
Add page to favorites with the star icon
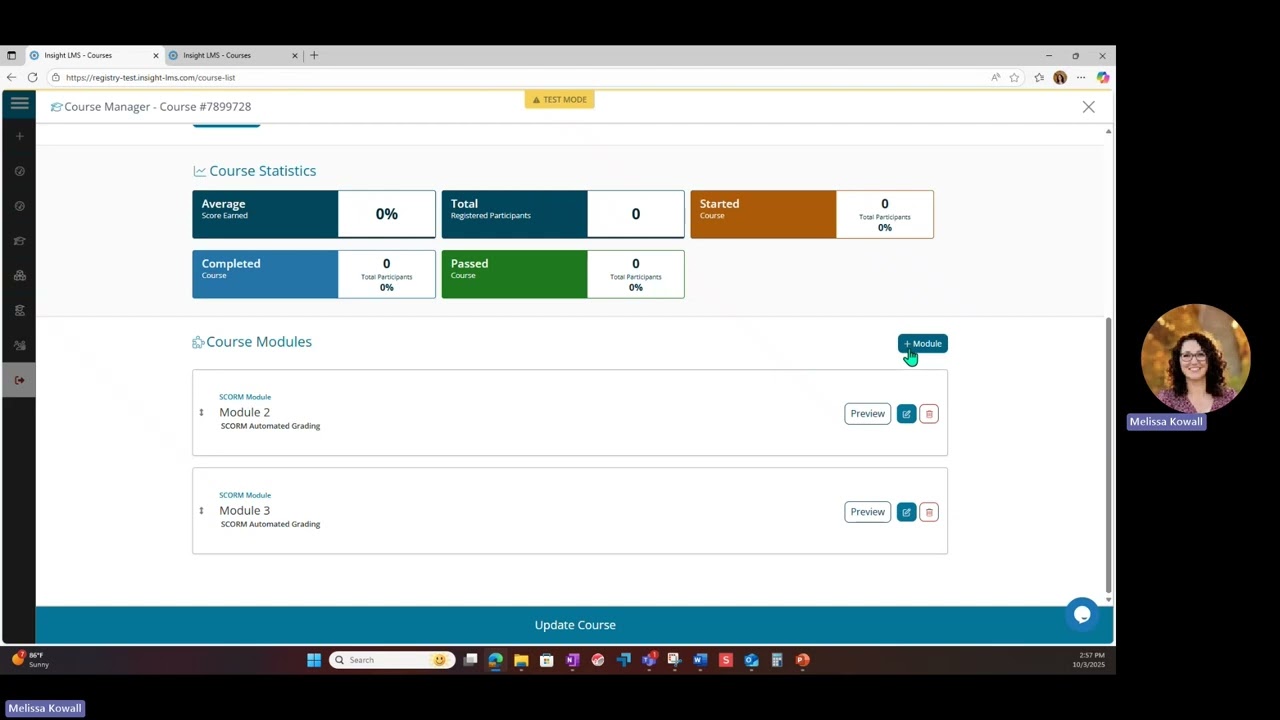point(1014,78)
